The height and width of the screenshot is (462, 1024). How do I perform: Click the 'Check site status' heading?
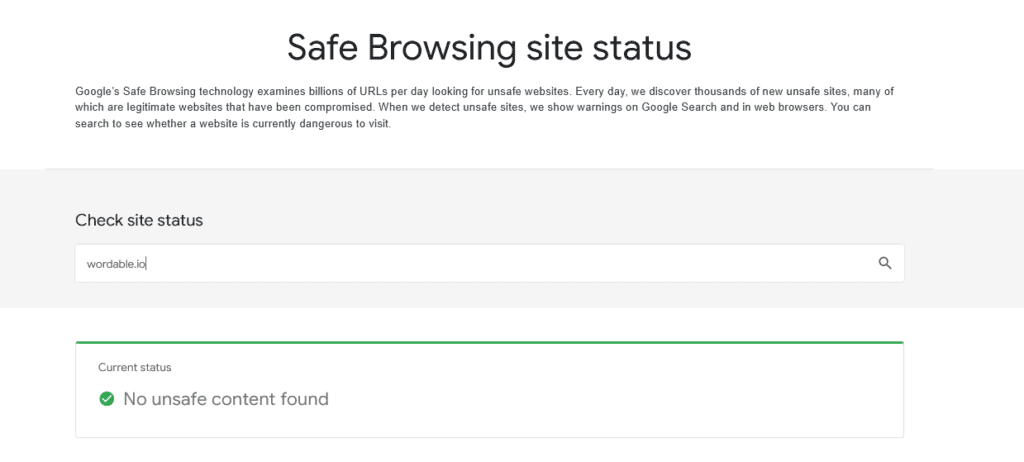pos(139,220)
